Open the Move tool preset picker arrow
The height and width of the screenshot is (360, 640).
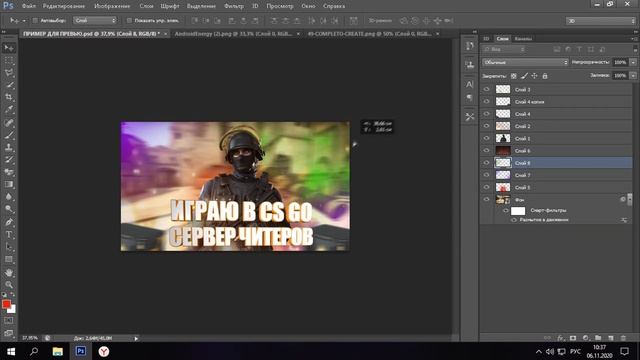tap(24, 20)
